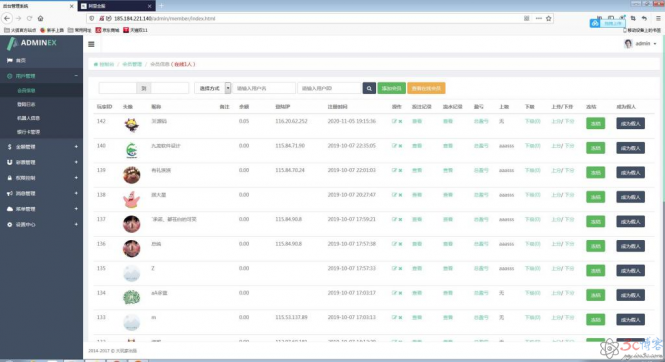Click the magnifier search button
The height and width of the screenshot is (362, 665).
(369, 88)
